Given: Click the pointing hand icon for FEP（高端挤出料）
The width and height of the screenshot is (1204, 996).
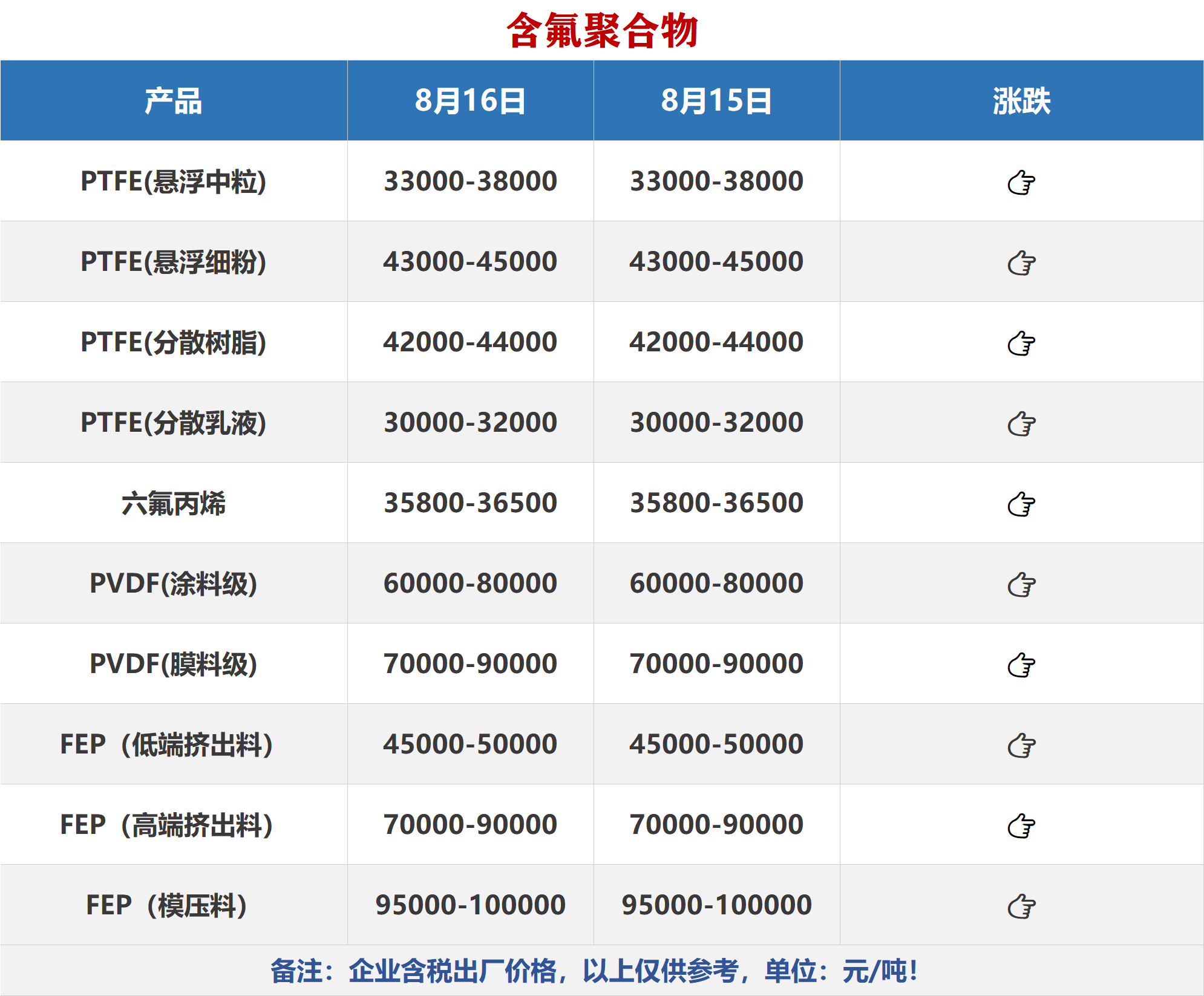Looking at the screenshot, I should pos(1021,825).
